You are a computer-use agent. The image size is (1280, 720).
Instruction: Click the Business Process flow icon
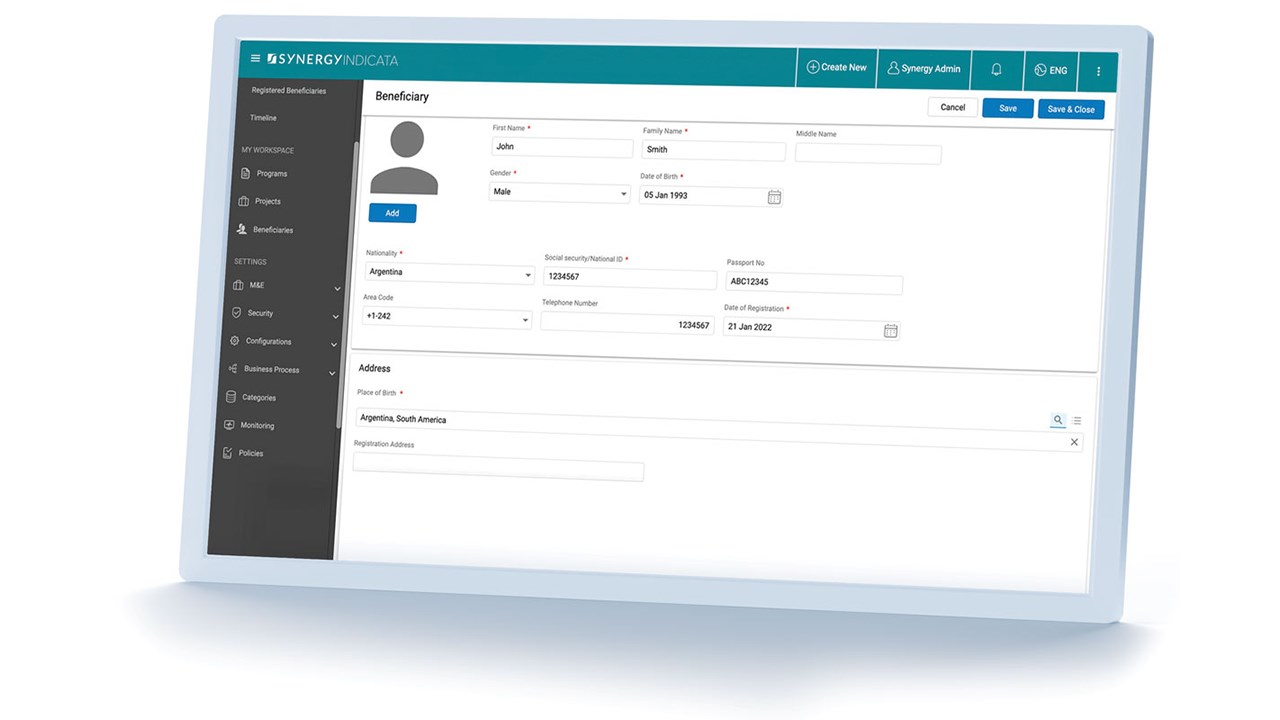click(232, 369)
